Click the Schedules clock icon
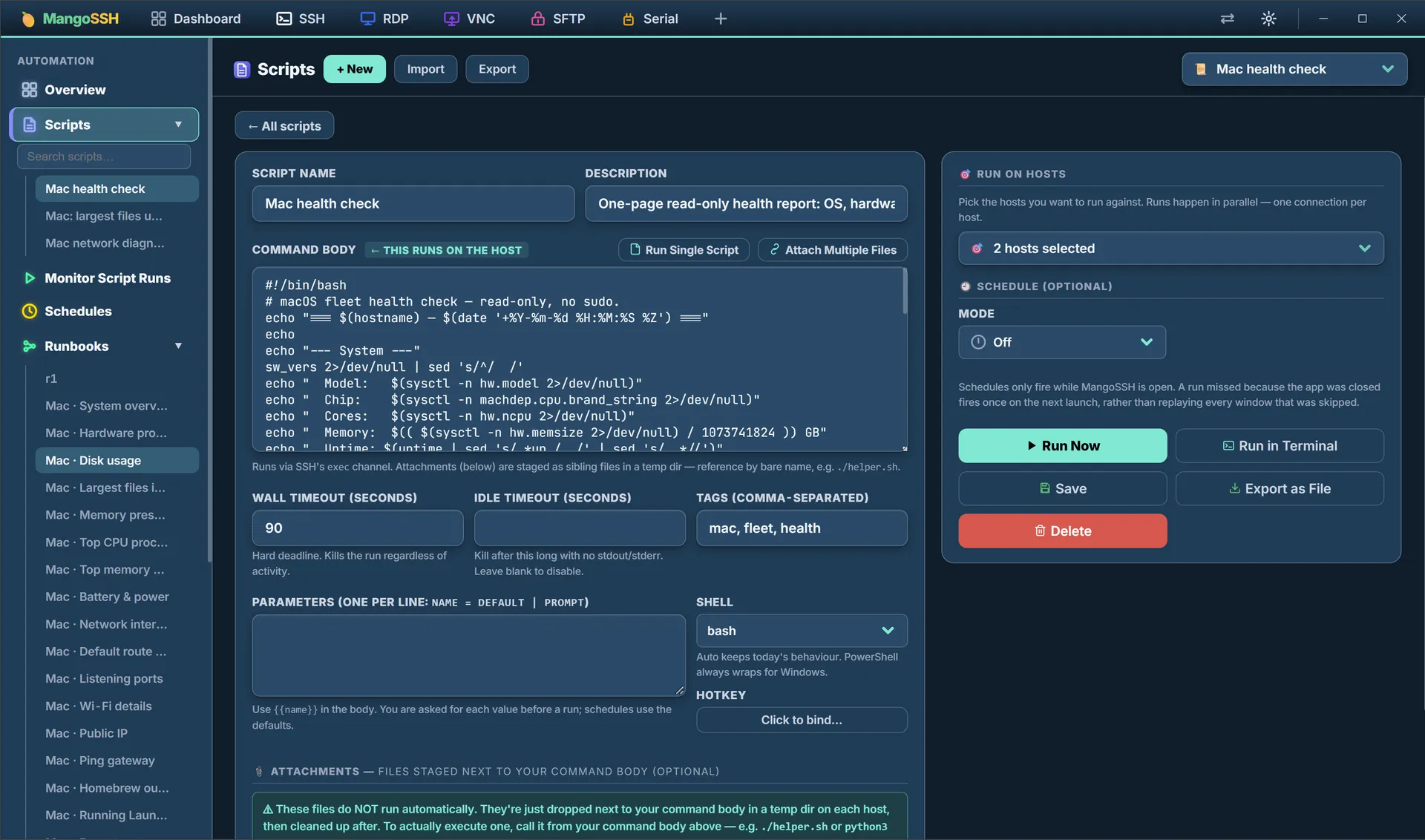 point(29,311)
